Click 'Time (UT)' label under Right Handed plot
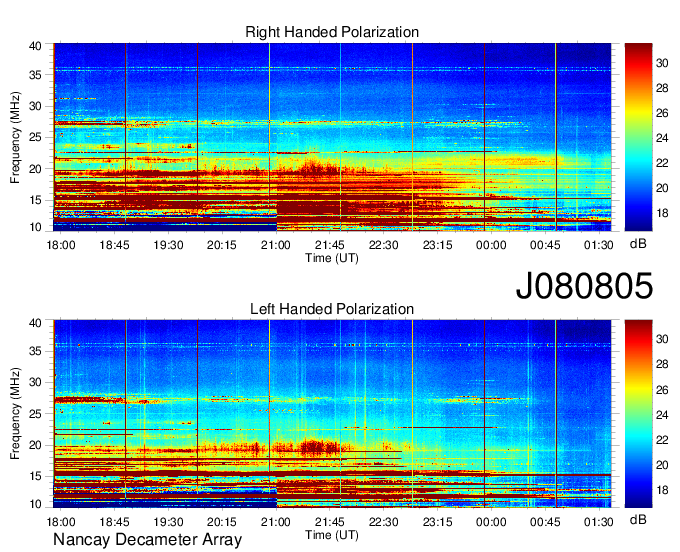The height and width of the screenshot is (552, 680). [x=332, y=258]
